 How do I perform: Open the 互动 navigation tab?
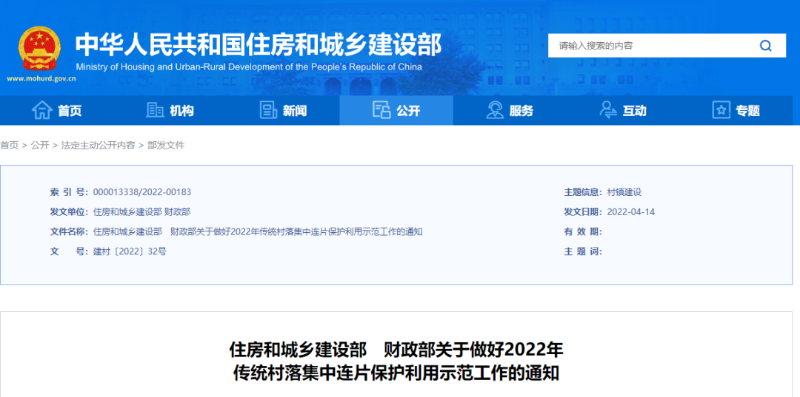pyautogui.click(x=623, y=110)
